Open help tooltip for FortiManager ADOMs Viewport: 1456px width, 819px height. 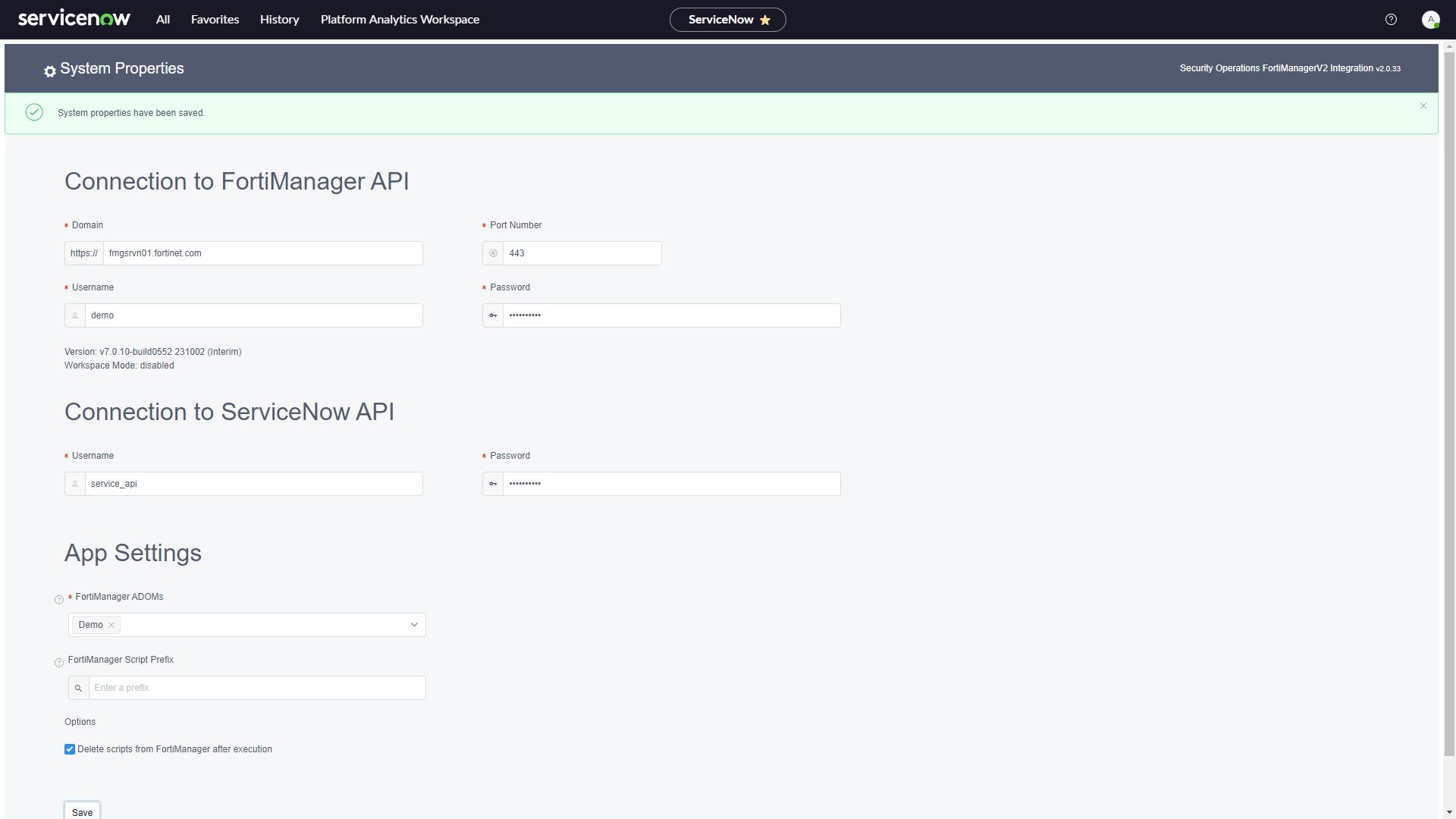58,600
